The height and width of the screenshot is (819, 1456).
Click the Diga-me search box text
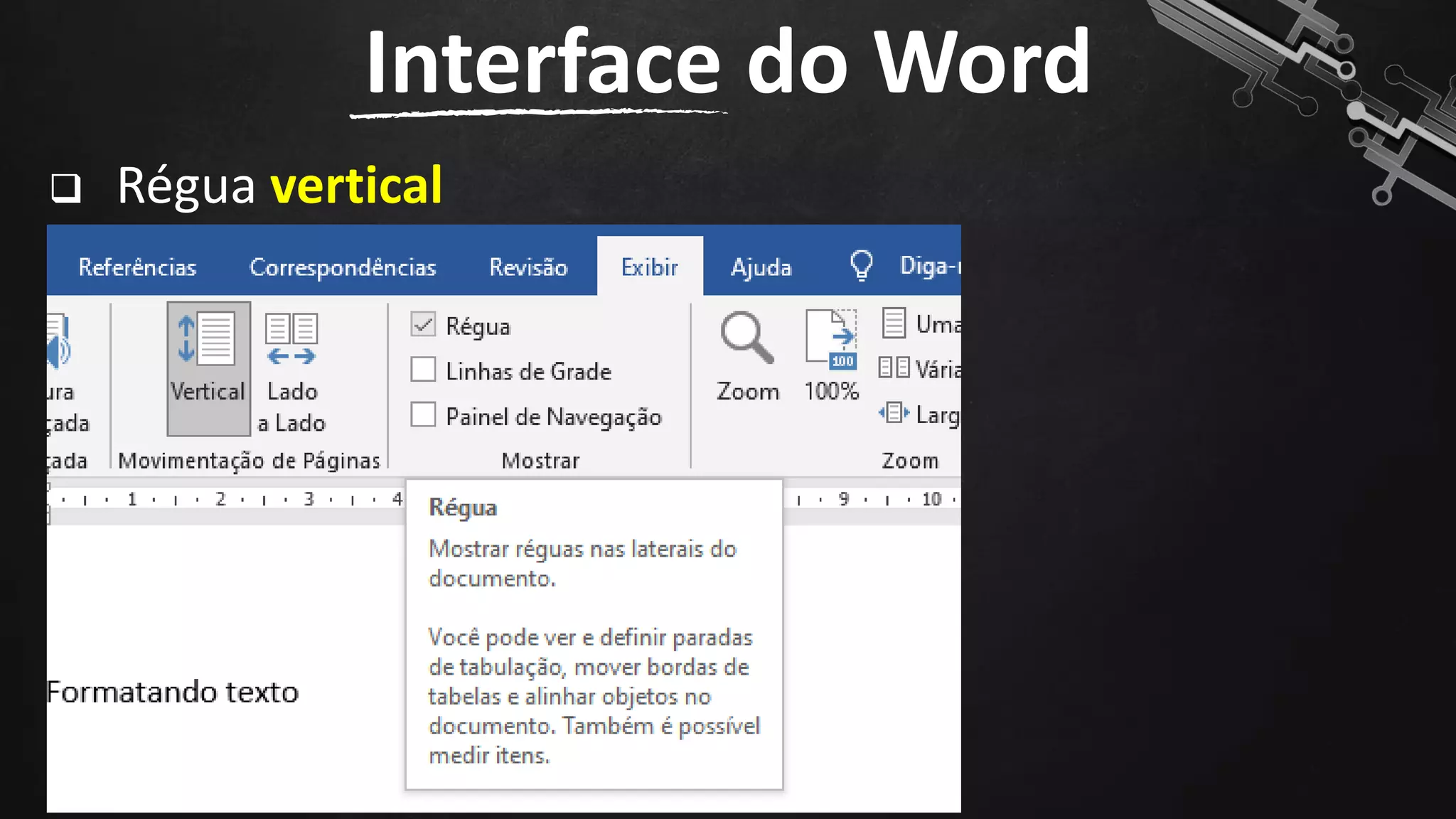(930, 267)
